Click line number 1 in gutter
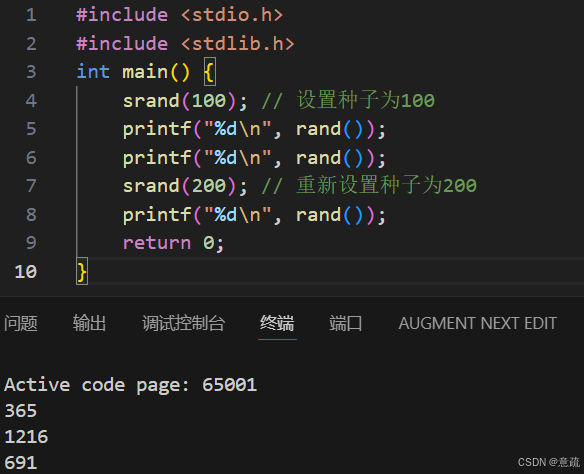 (x=31, y=15)
